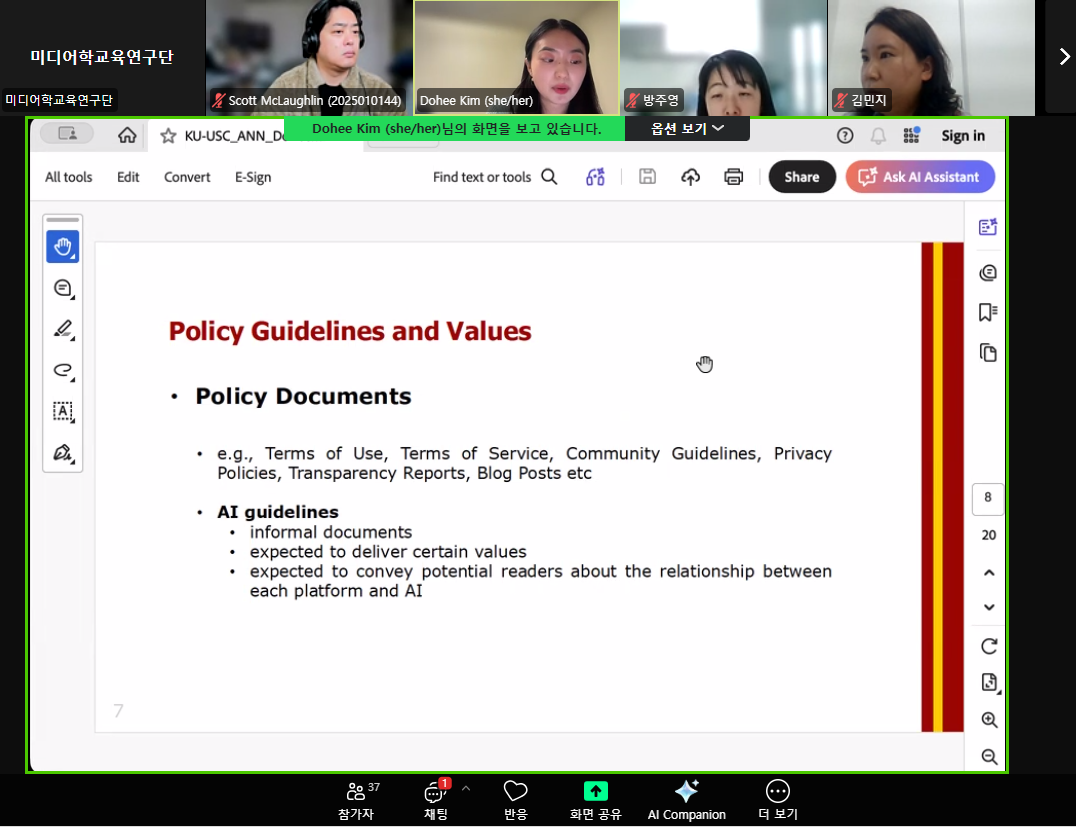
Task: Zoom in on the PDF page
Action: click(988, 720)
